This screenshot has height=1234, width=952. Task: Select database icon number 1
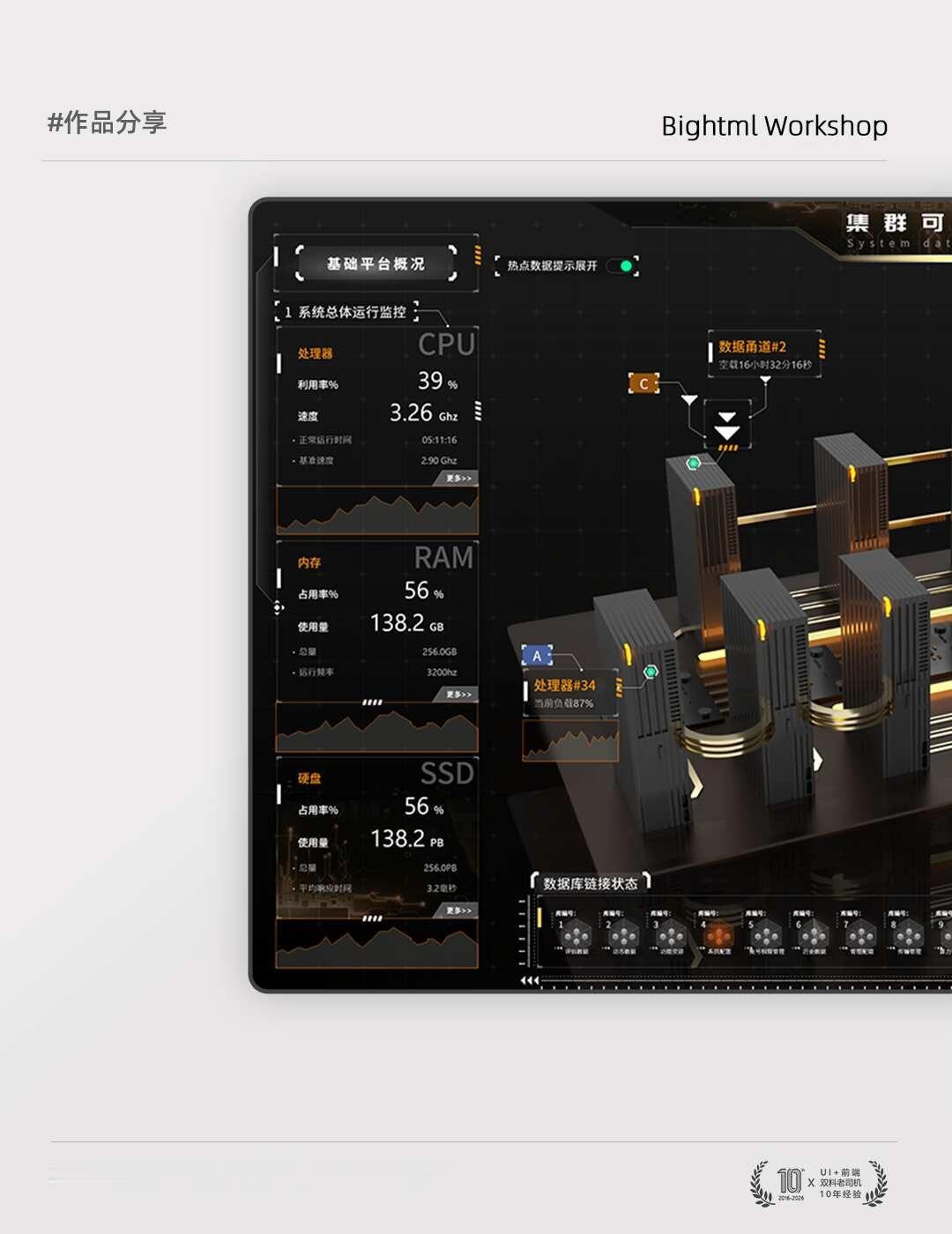click(x=576, y=934)
